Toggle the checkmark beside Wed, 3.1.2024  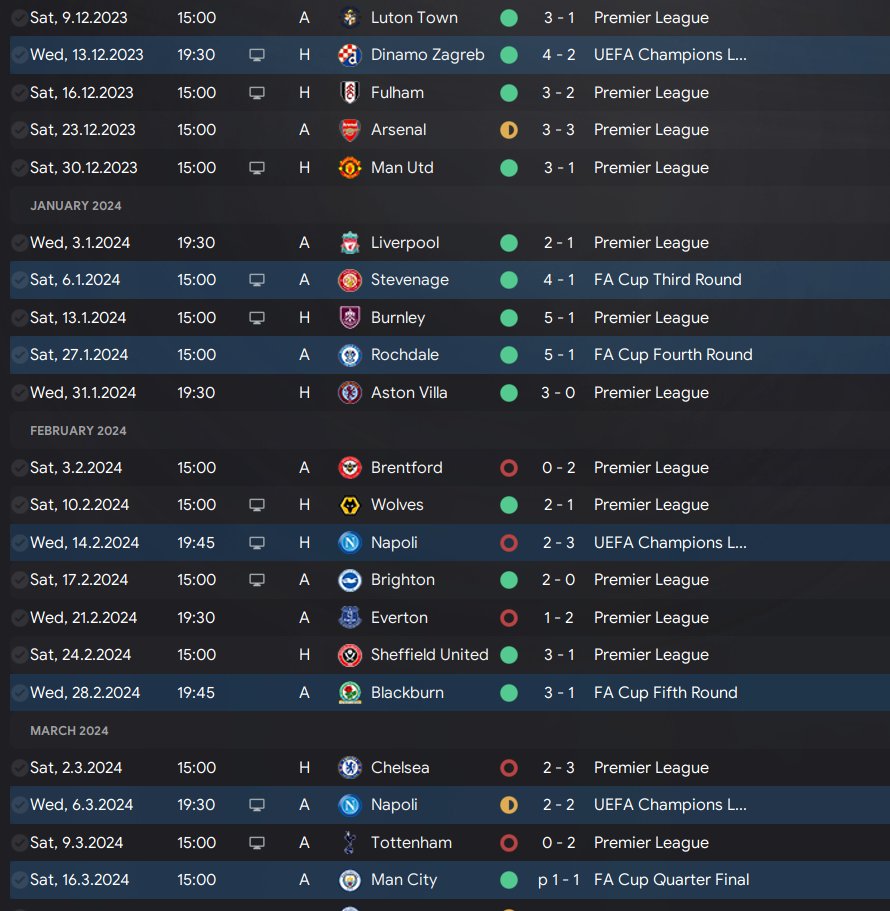click(x=18, y=243)
